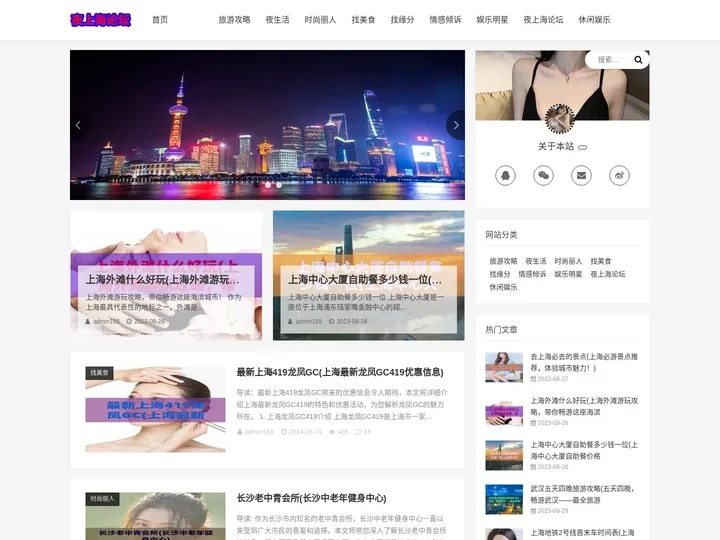This screenshot has width=720, height=540.
Task: Click the 找美食 tag on the thumbnail
Action: coord(99,373)
